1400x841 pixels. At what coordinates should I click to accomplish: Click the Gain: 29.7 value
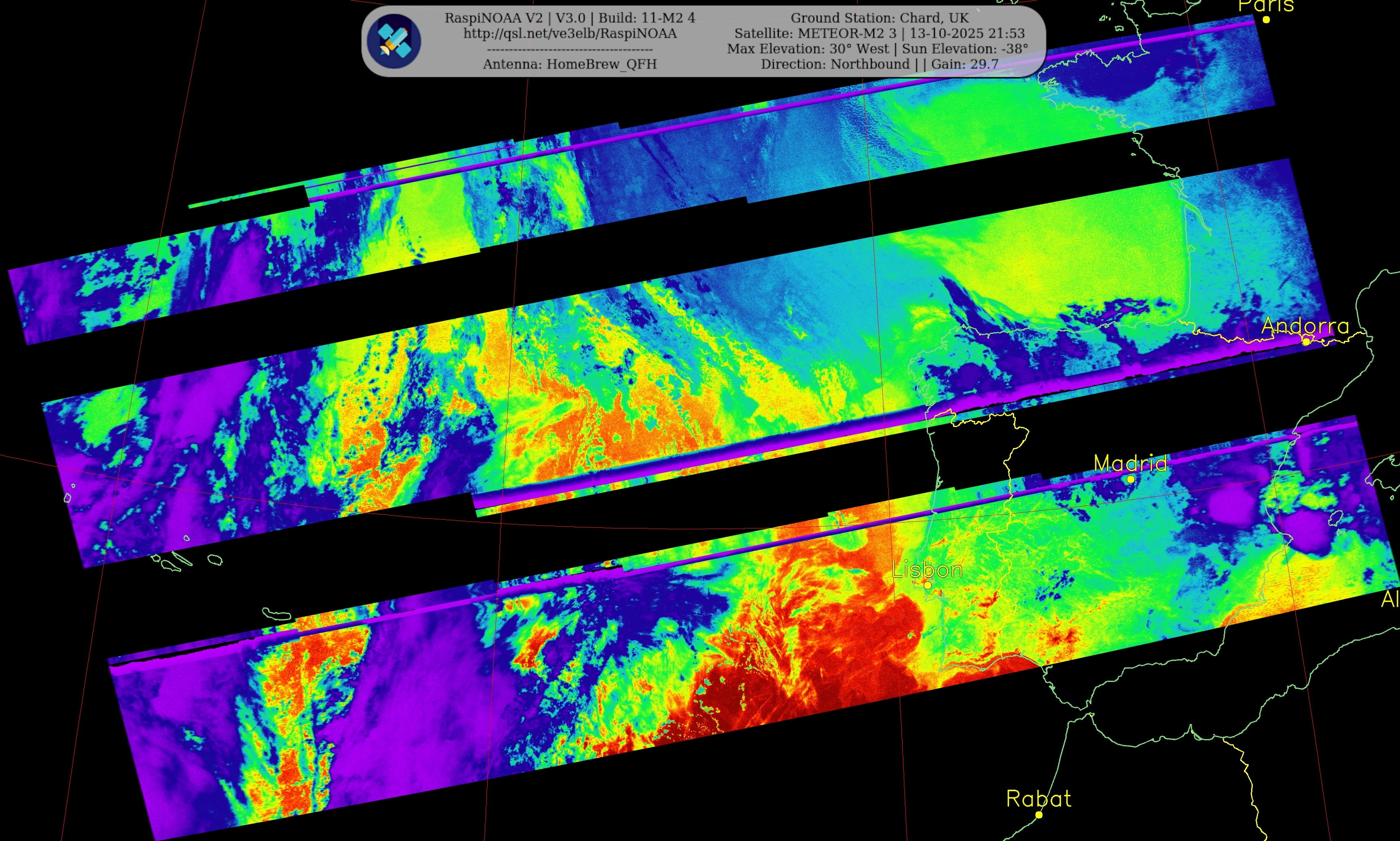click(x=964, y=64)
